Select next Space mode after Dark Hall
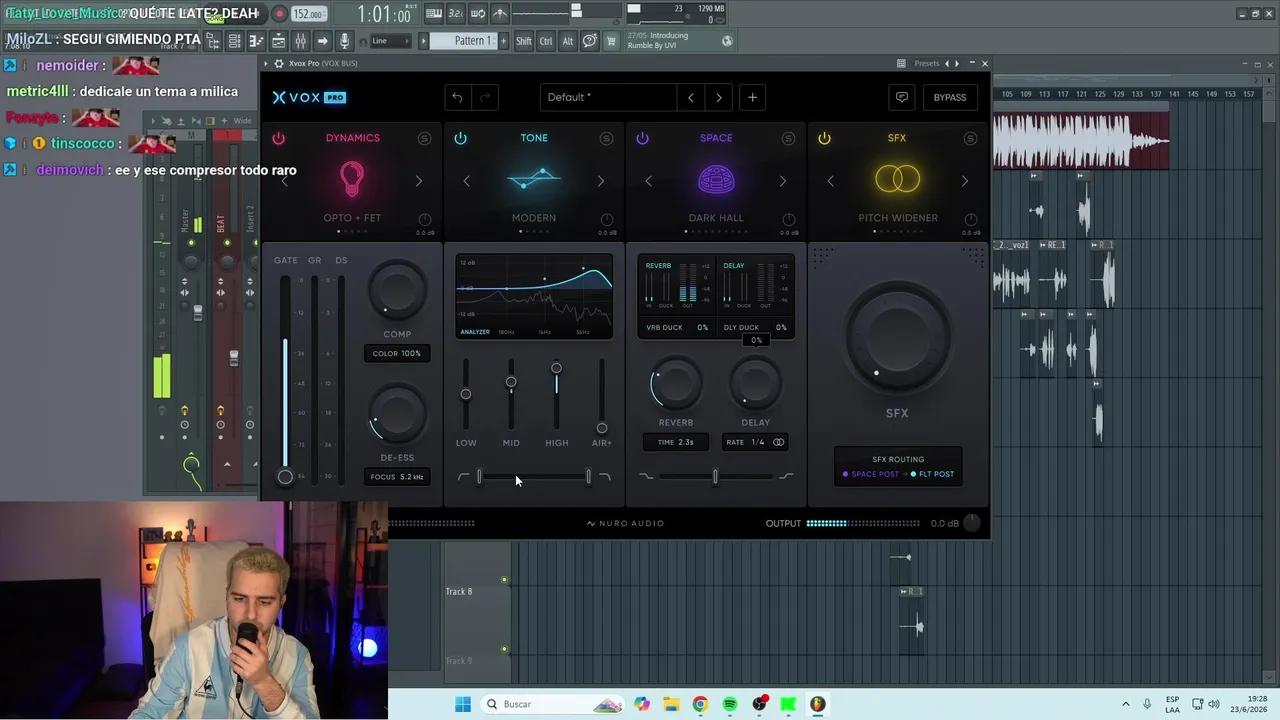The width and height of the screenshot is (1280, 720). [x=783, y=181]
